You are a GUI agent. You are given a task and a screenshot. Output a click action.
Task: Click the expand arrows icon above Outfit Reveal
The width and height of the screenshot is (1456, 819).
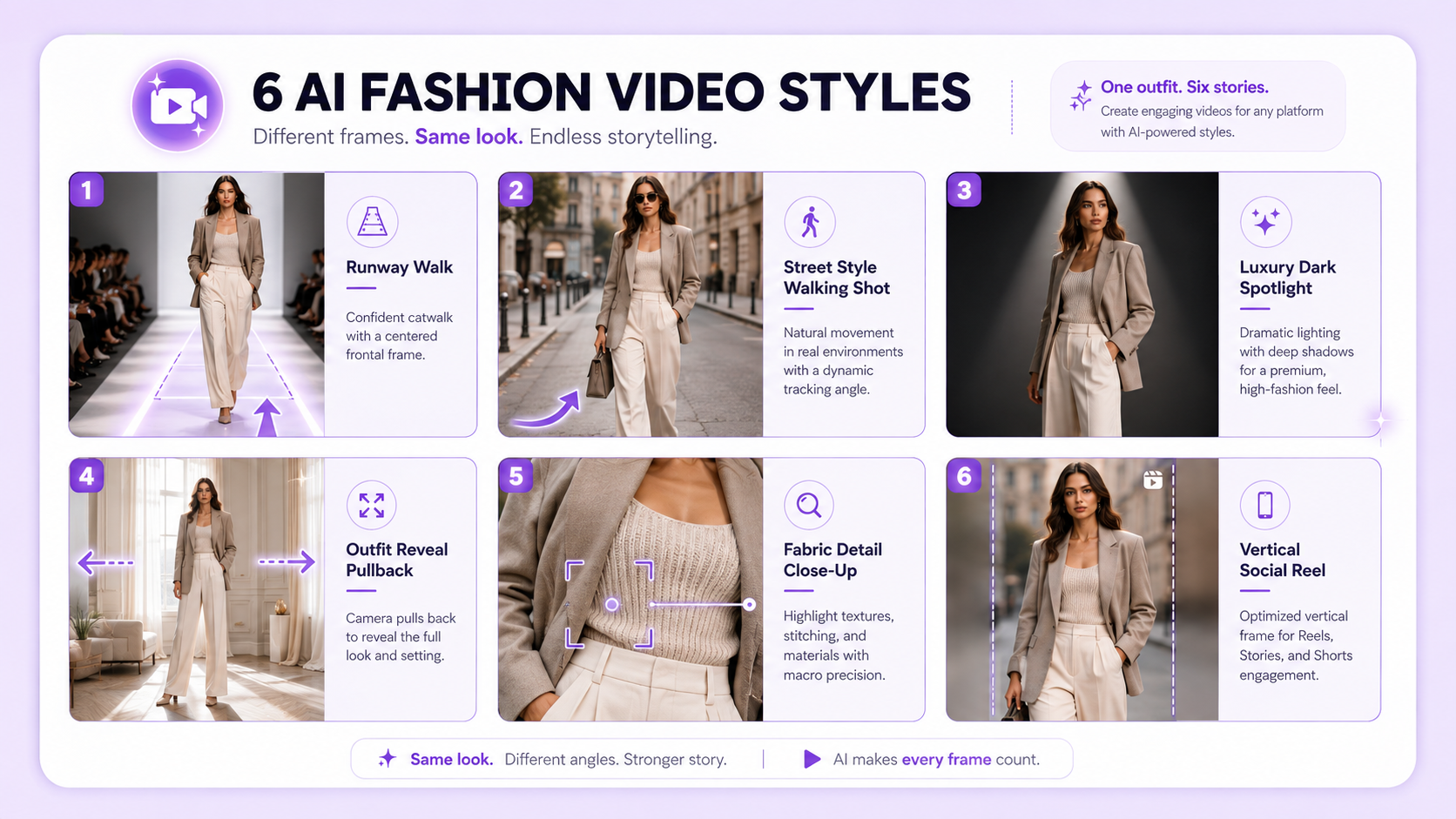(372, 505)
